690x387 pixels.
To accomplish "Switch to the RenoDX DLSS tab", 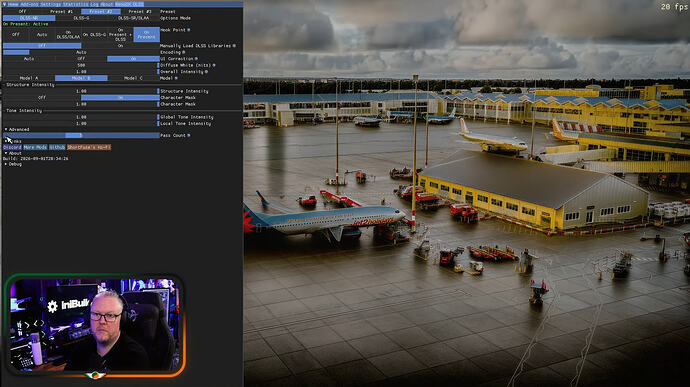I will [x=129, y=4].
